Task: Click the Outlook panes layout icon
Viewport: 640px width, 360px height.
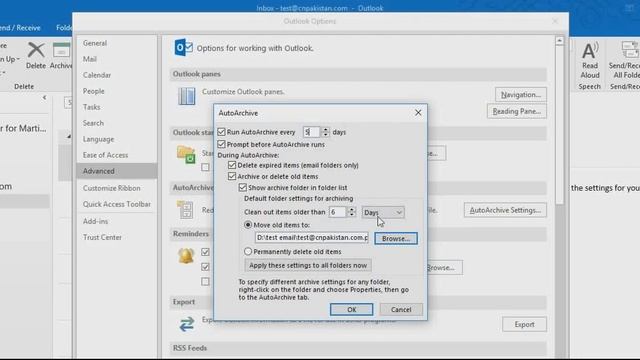Action: click(187, 96)
